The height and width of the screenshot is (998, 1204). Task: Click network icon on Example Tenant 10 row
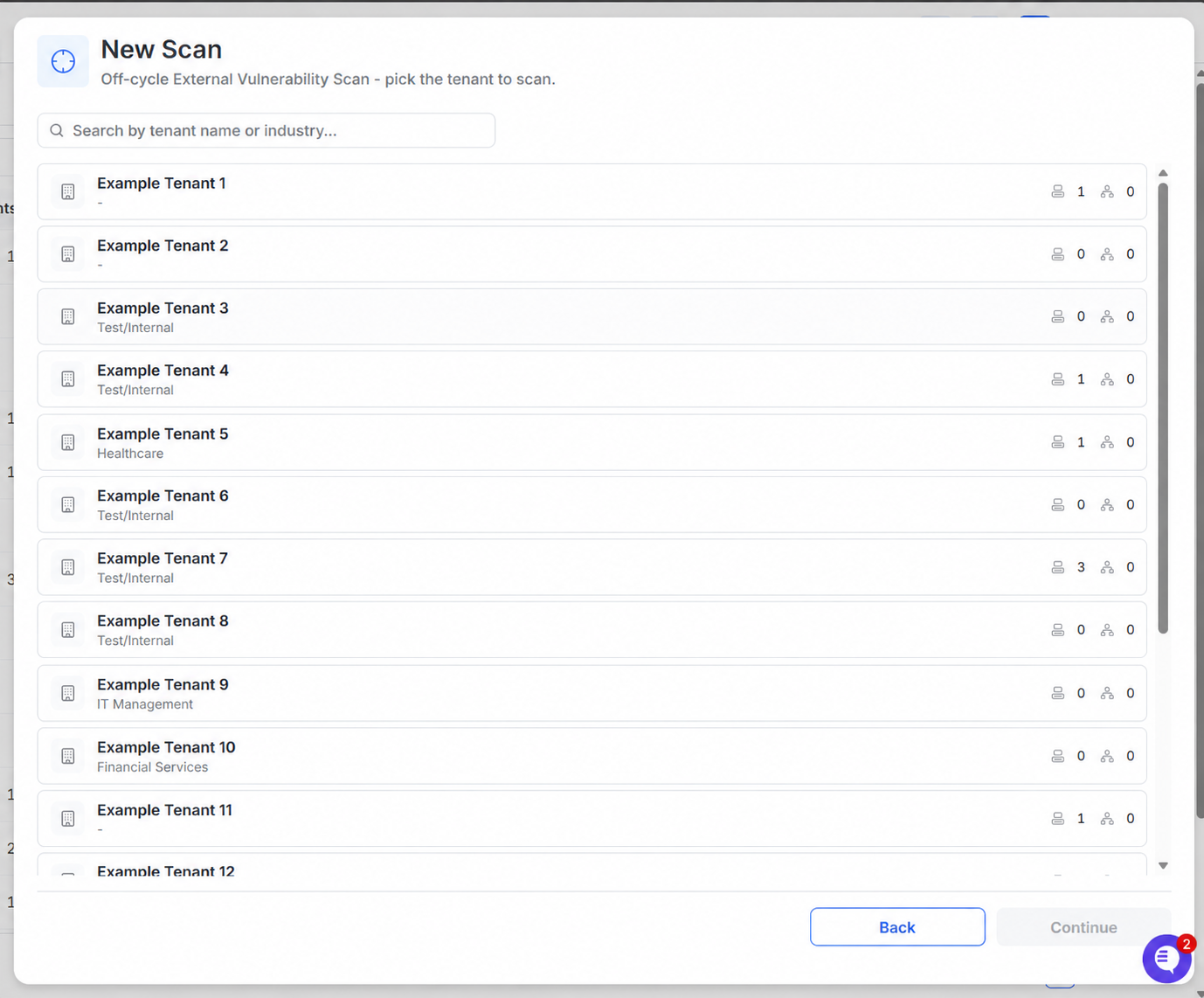(x=1107, y=756)
